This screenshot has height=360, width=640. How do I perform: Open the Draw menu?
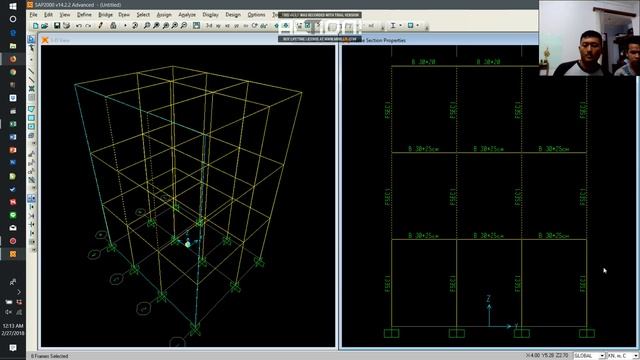coord(124,15)
